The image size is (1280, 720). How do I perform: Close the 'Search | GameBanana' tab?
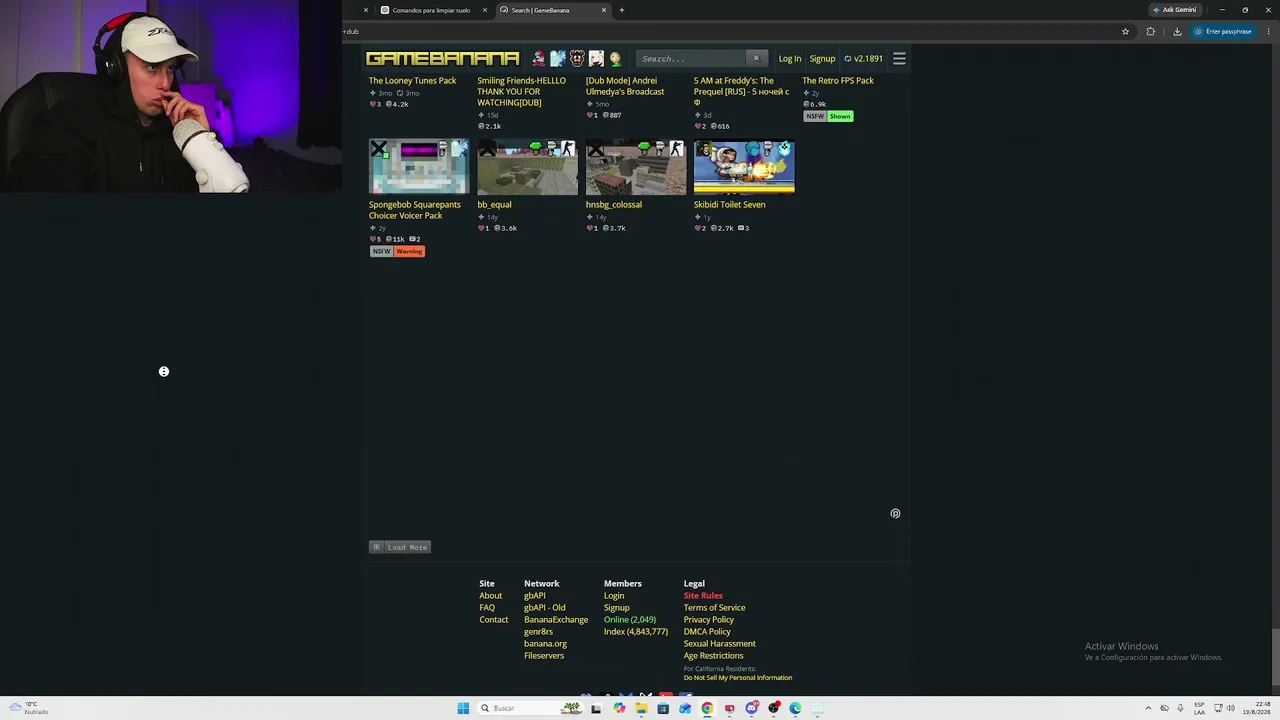pos(603,10)
